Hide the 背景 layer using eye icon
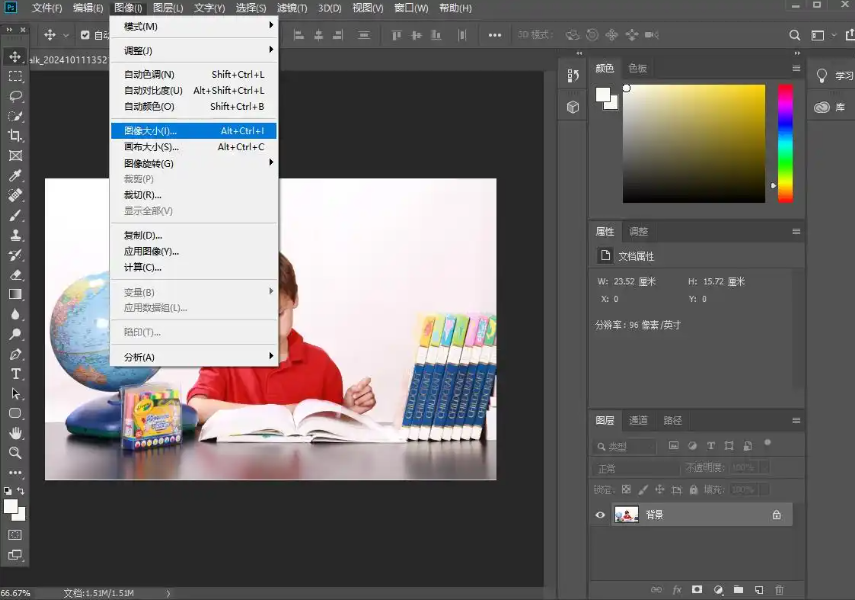Screen dimensions: 855x600 click(601, 515)
